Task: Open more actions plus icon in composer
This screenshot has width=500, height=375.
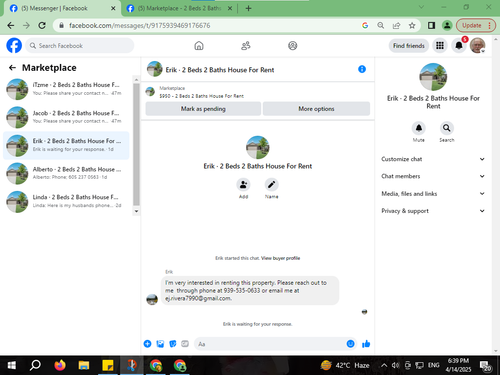Action: tap(147, 344)
